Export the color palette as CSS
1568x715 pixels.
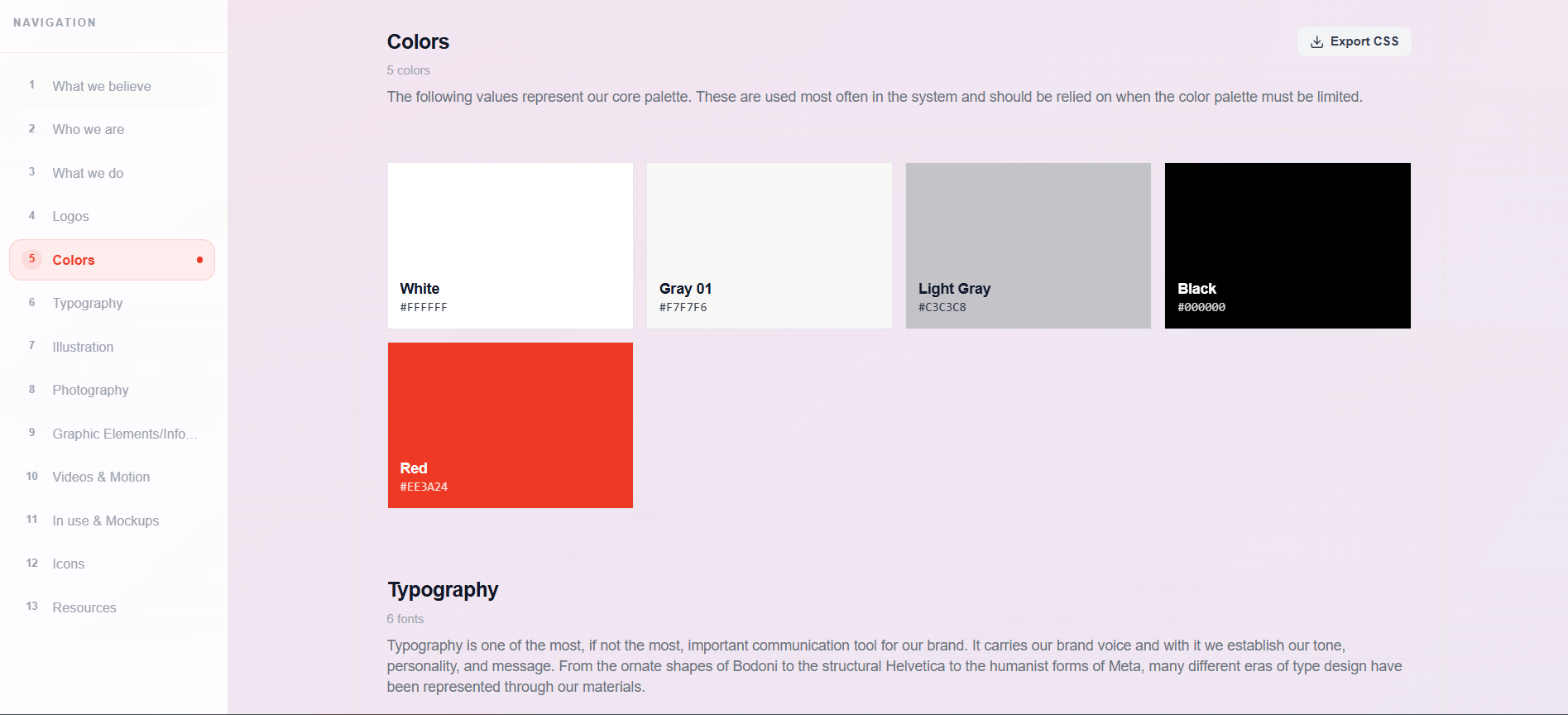point(1354,41)
